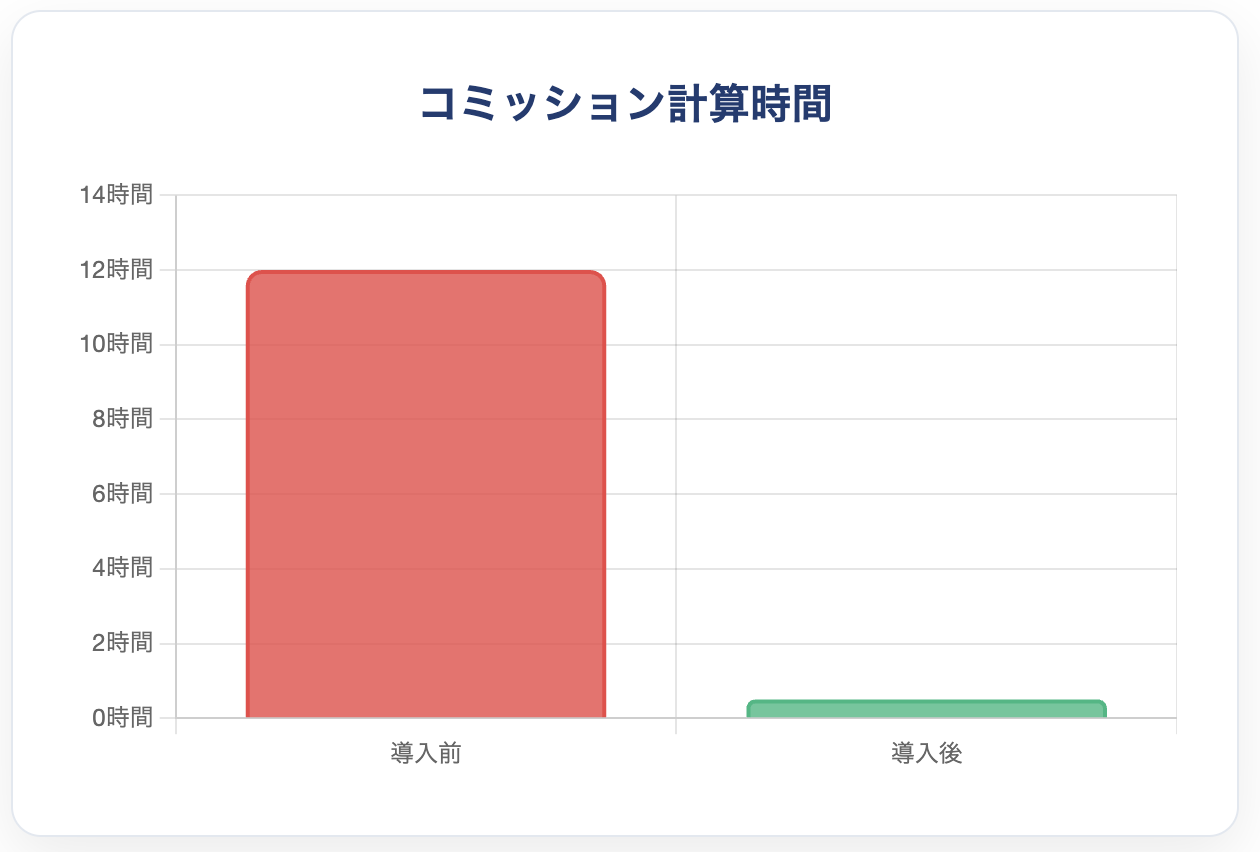Click the 14時間 y-axis label
Viewport: 1260px width, 852px height.
[116, 194]
